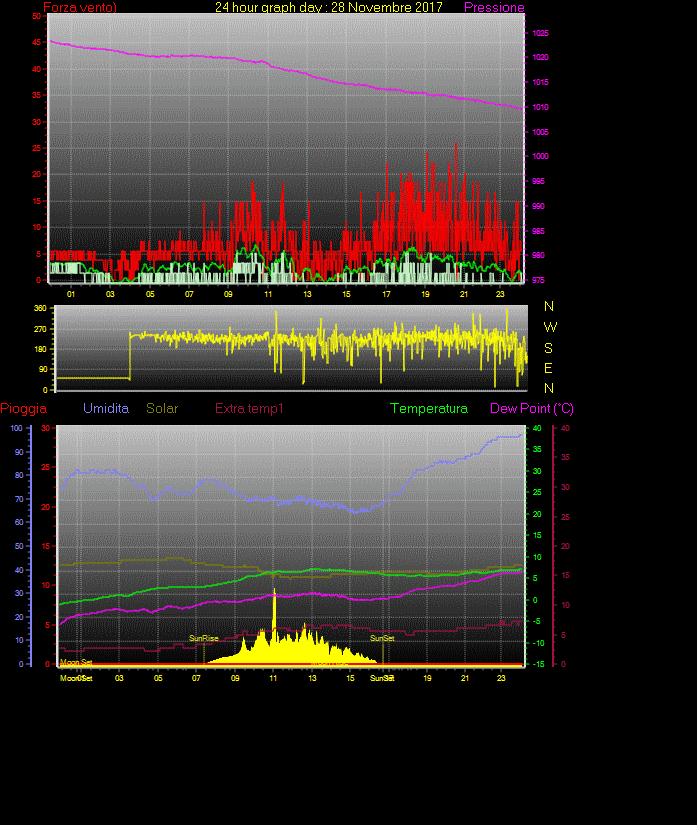697x825 pixels.
Task: Click 1025 on the pressure axis
Action: 540,33
